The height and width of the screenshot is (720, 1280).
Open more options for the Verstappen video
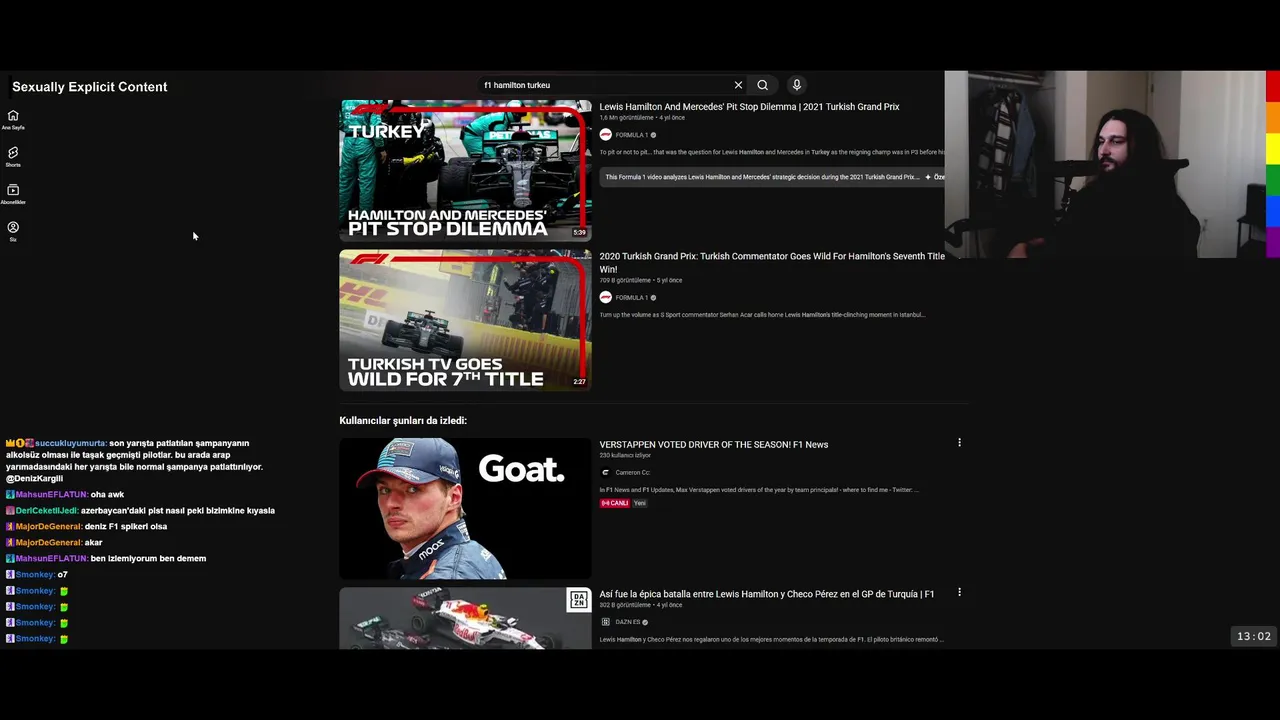point(959,442)
